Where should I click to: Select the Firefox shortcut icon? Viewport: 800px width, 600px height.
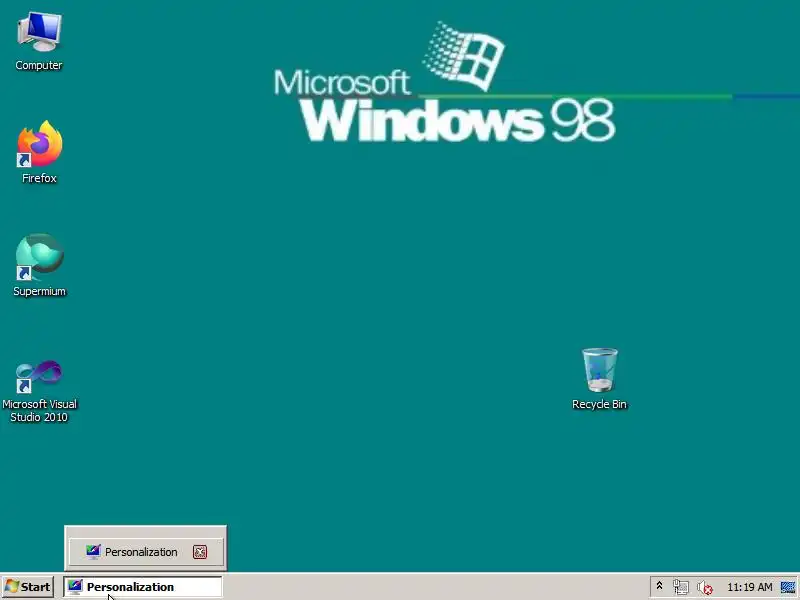39,152
